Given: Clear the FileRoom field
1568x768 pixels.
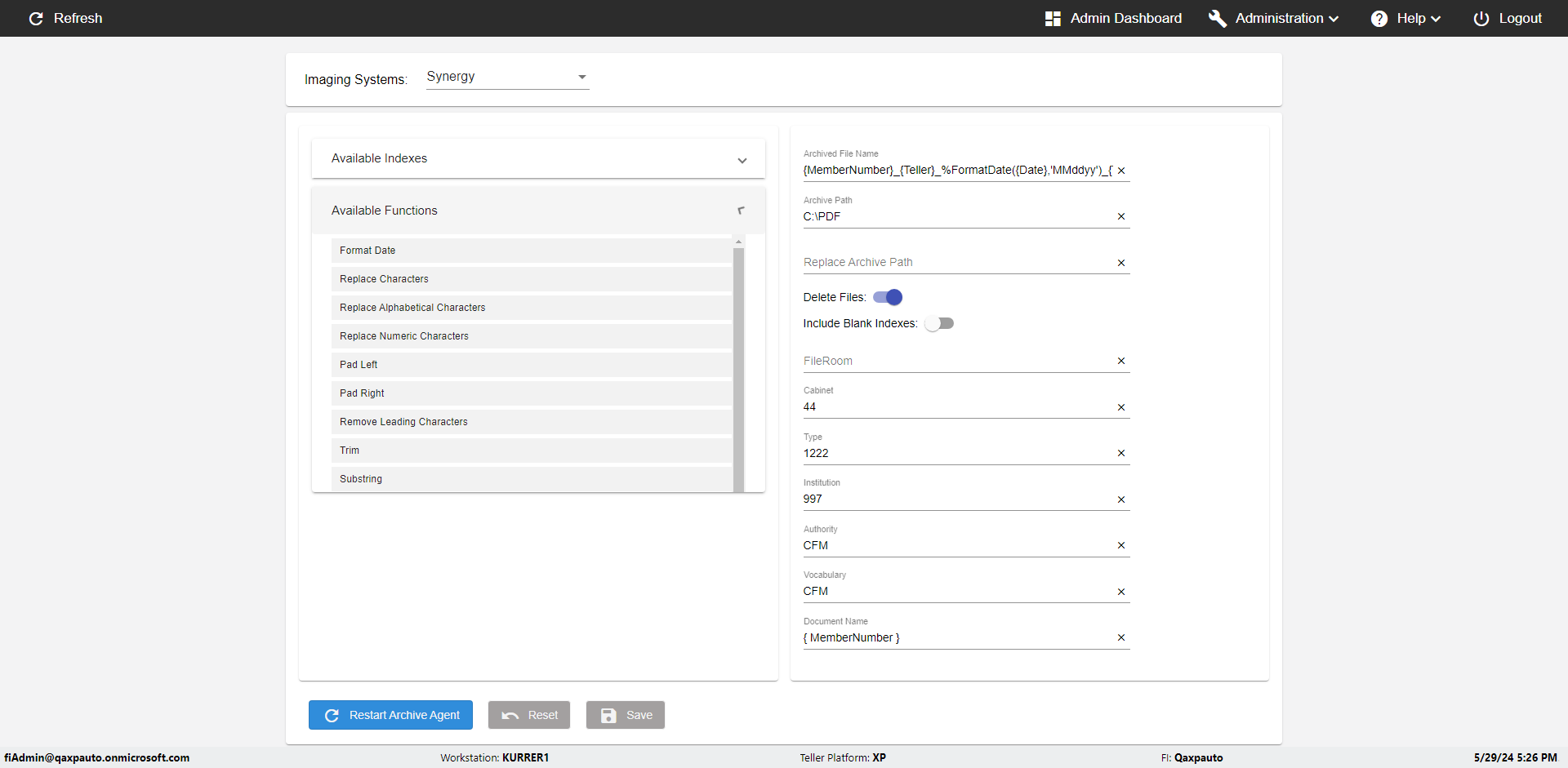Looking at the screenshot, I should coord(1121,361).
